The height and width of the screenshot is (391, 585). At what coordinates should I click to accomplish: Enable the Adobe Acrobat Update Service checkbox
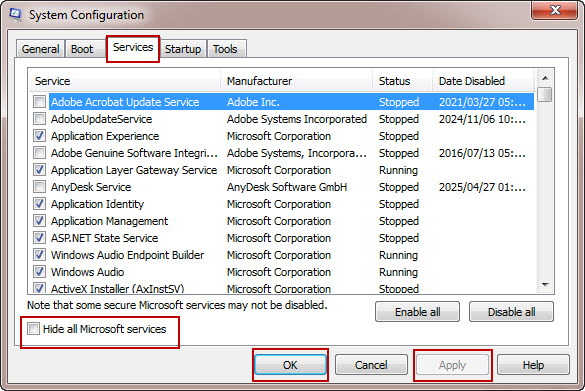click(39, 101)
